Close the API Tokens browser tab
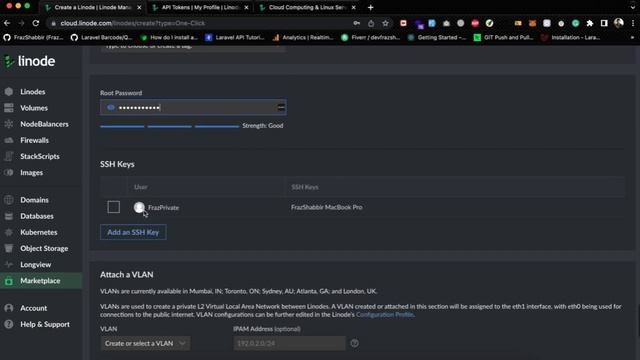640x360 pixels. point(246,7)
